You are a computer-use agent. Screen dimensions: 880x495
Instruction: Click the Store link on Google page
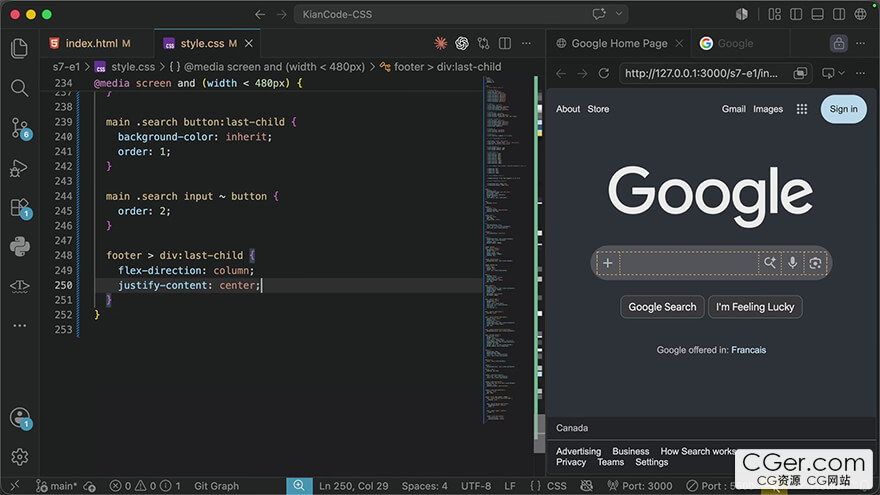(x=598, y=109)
